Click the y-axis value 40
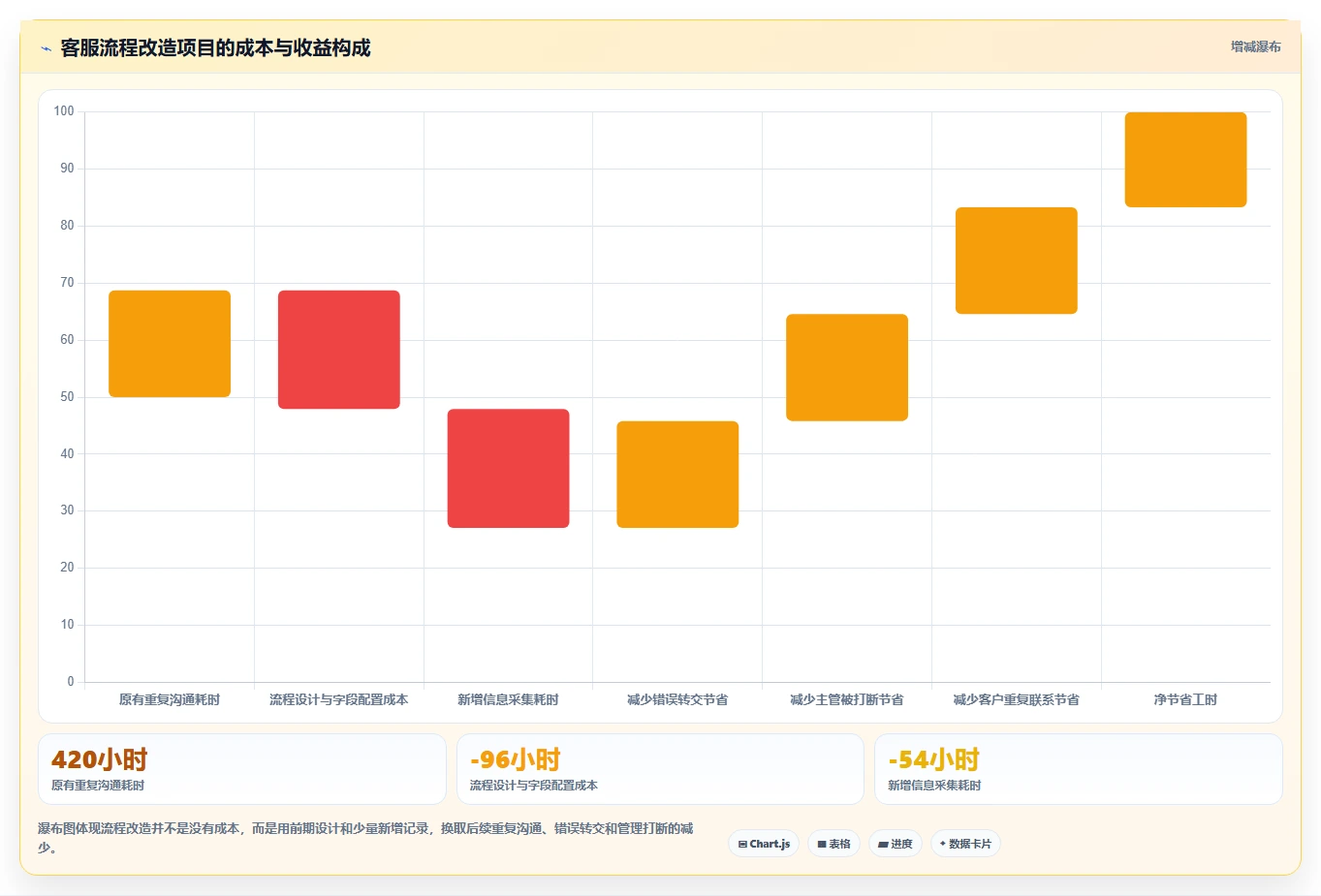The image size is (1321, 896). click(67, 453)
